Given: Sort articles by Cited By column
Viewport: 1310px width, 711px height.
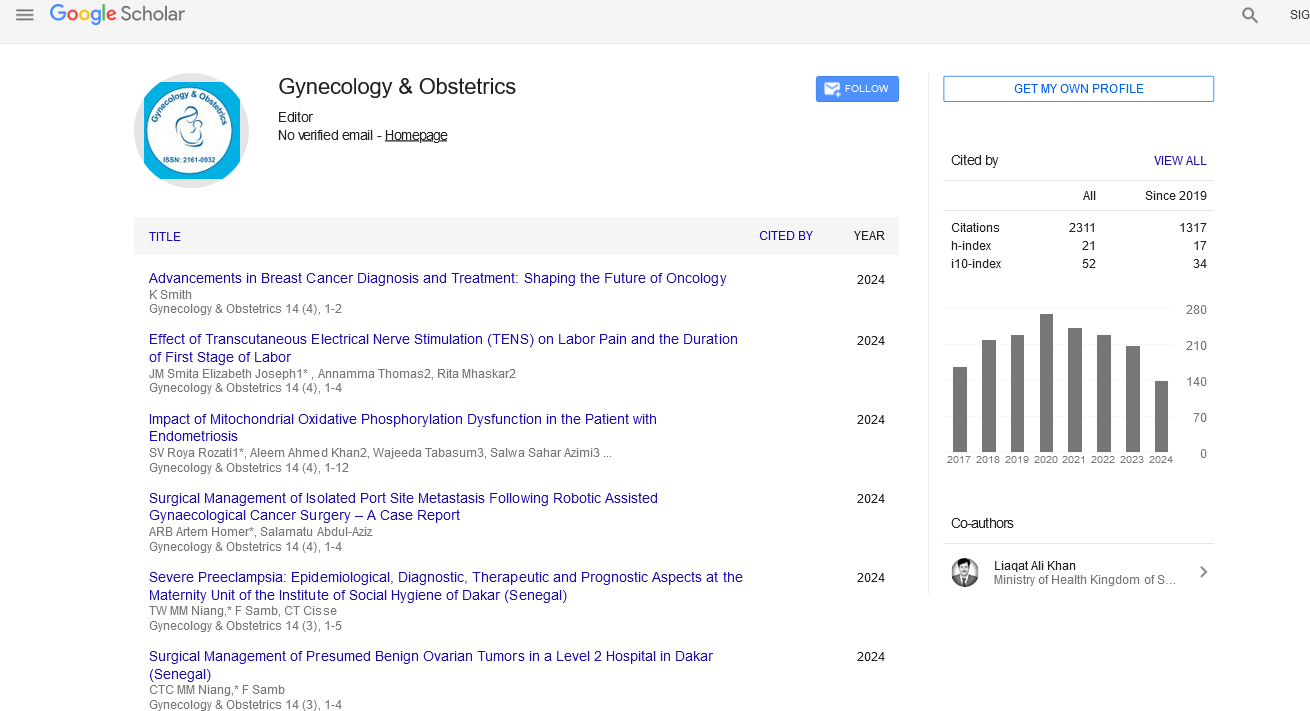Looking at the screenshot, I should pos(785,236).
